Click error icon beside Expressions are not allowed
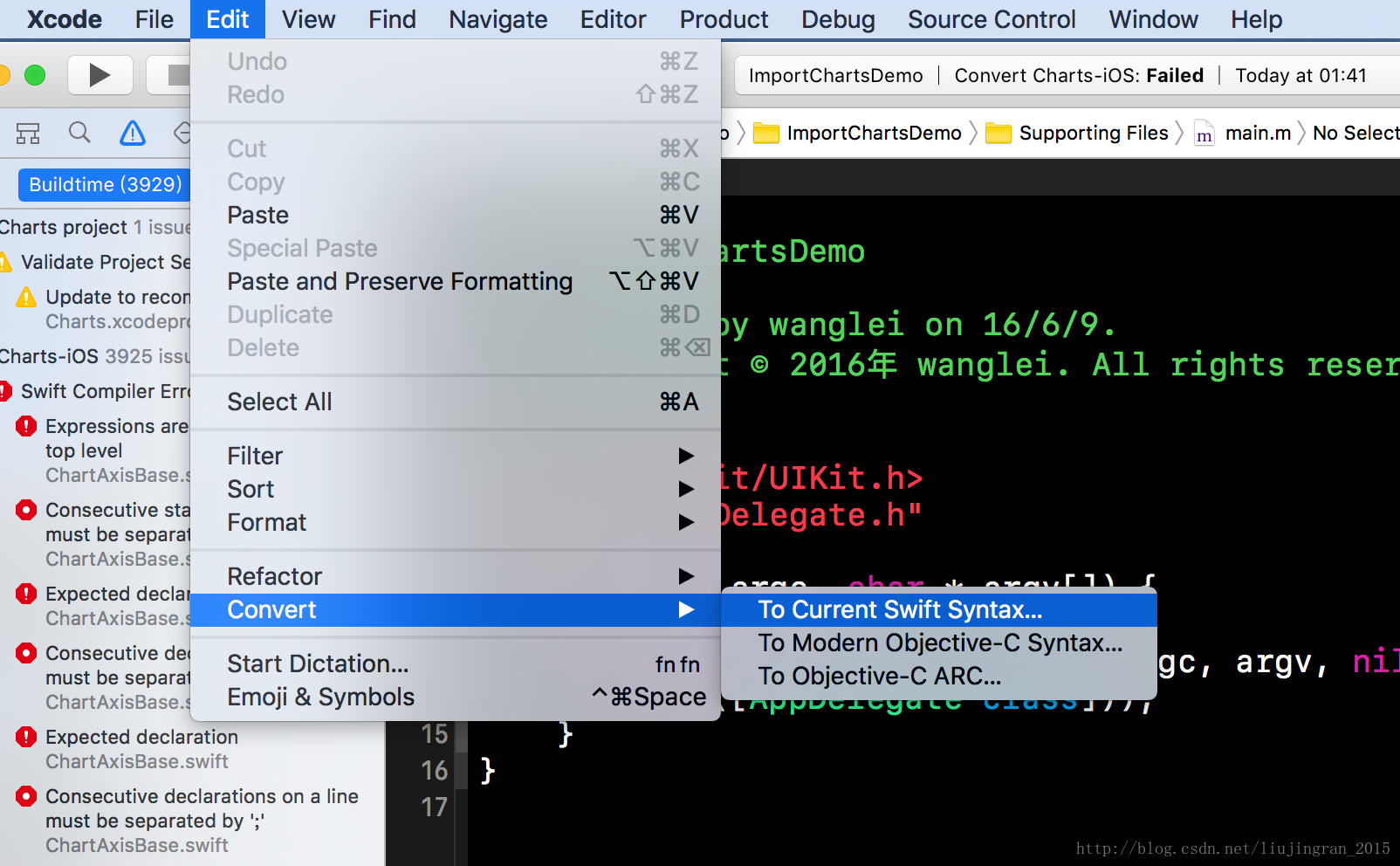 click(x=26, y=426)
